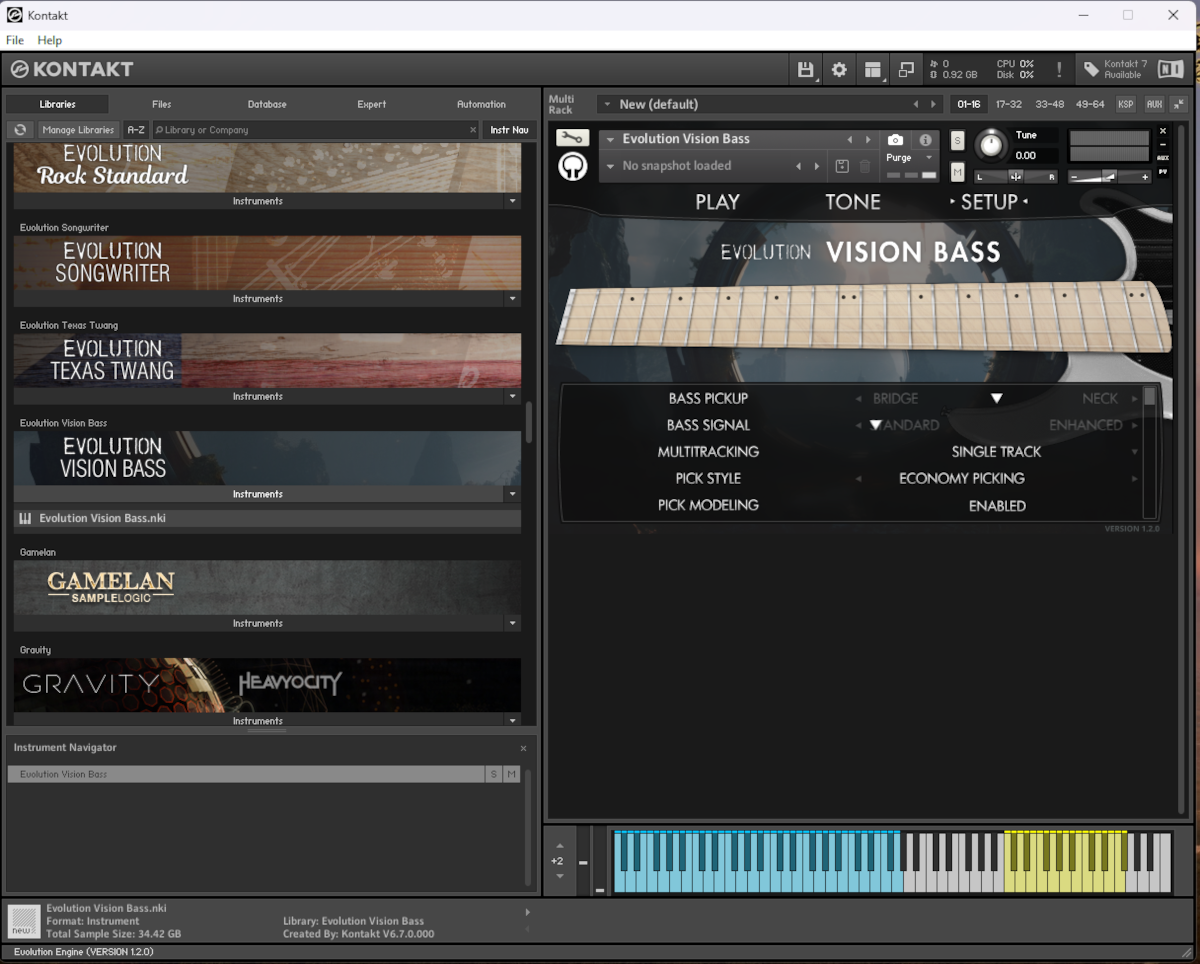Click the AUX button in instrument header edge

click(x=1163, y=158)
